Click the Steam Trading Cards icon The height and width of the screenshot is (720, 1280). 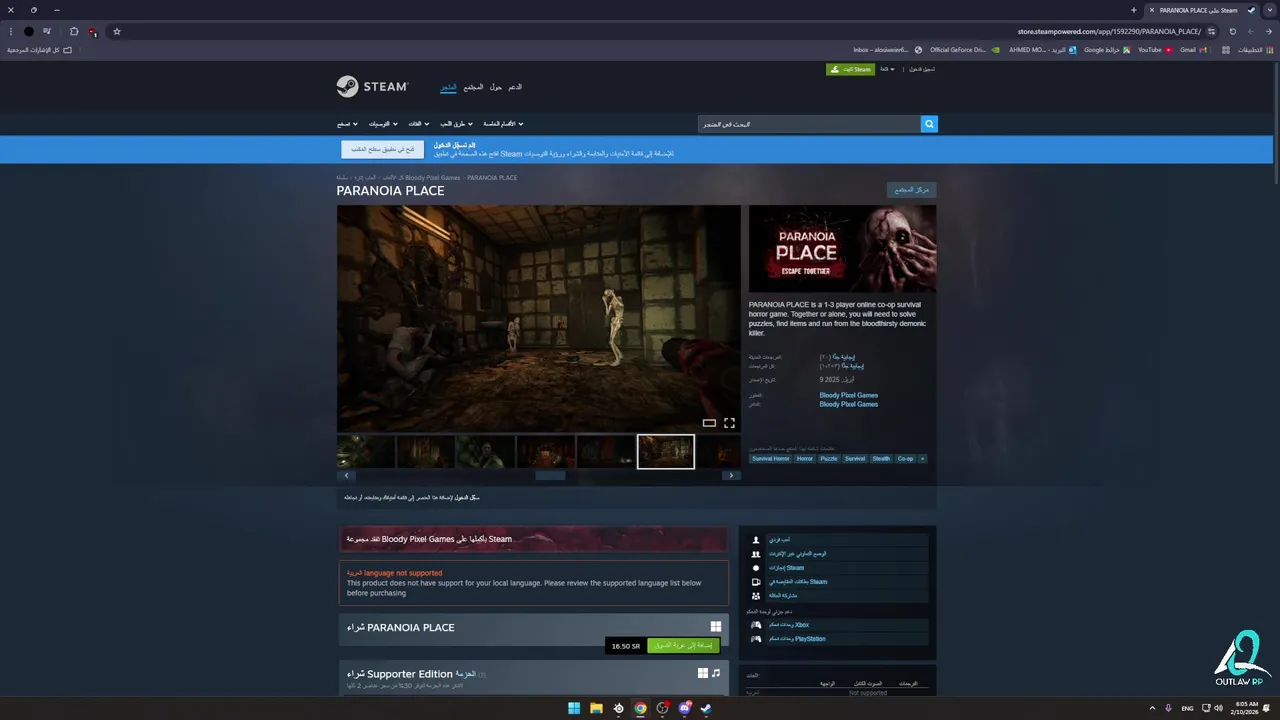point(756,582)
